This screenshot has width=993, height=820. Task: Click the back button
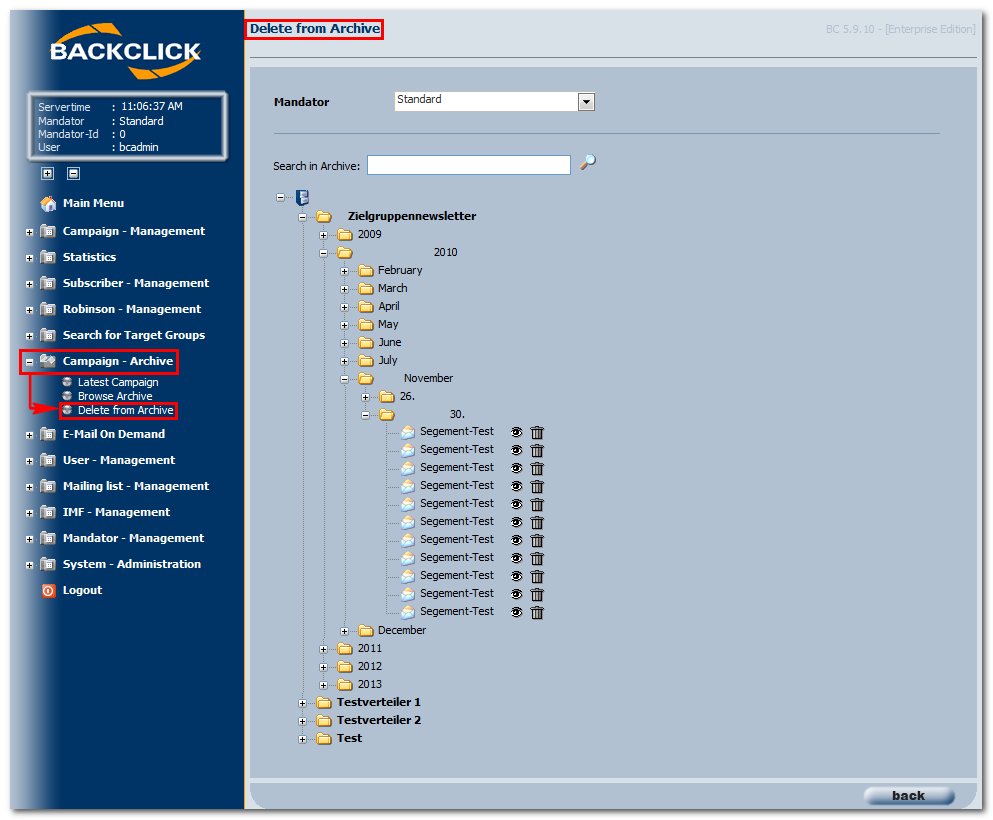909,795
